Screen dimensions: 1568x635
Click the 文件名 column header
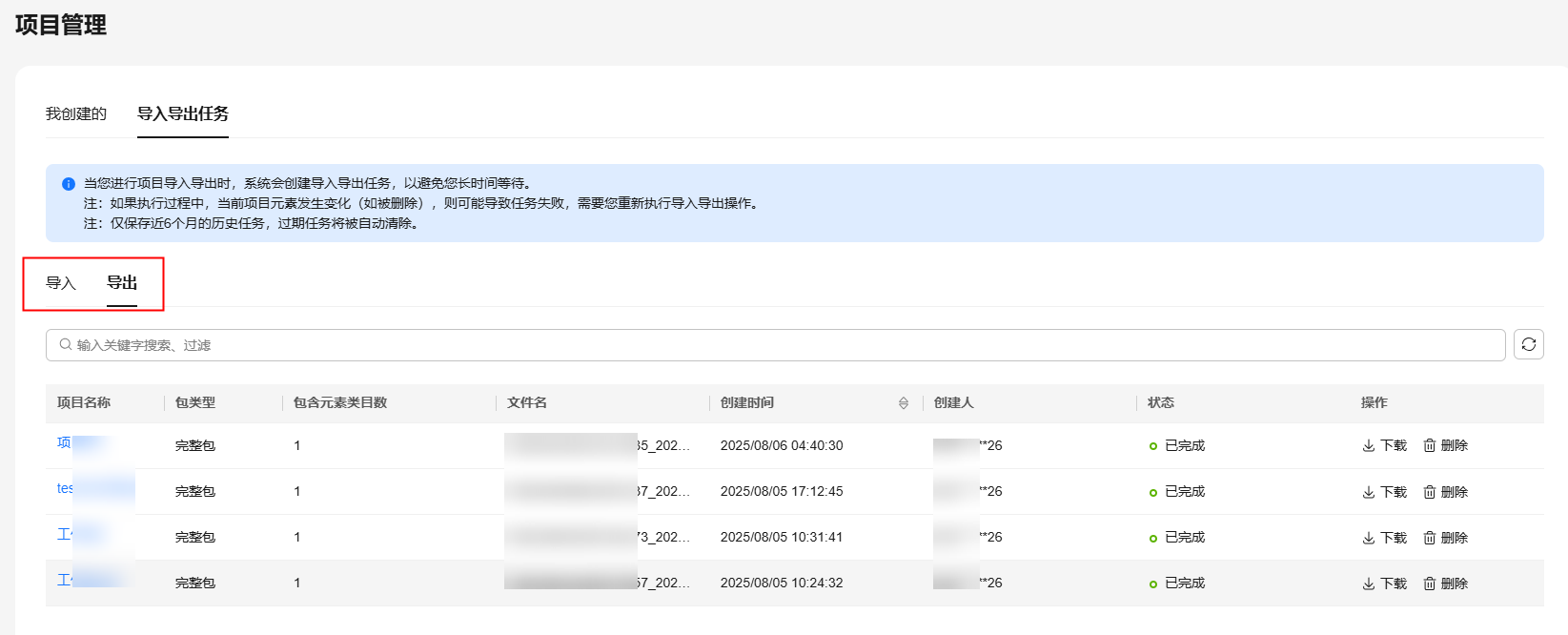[527, 402]
